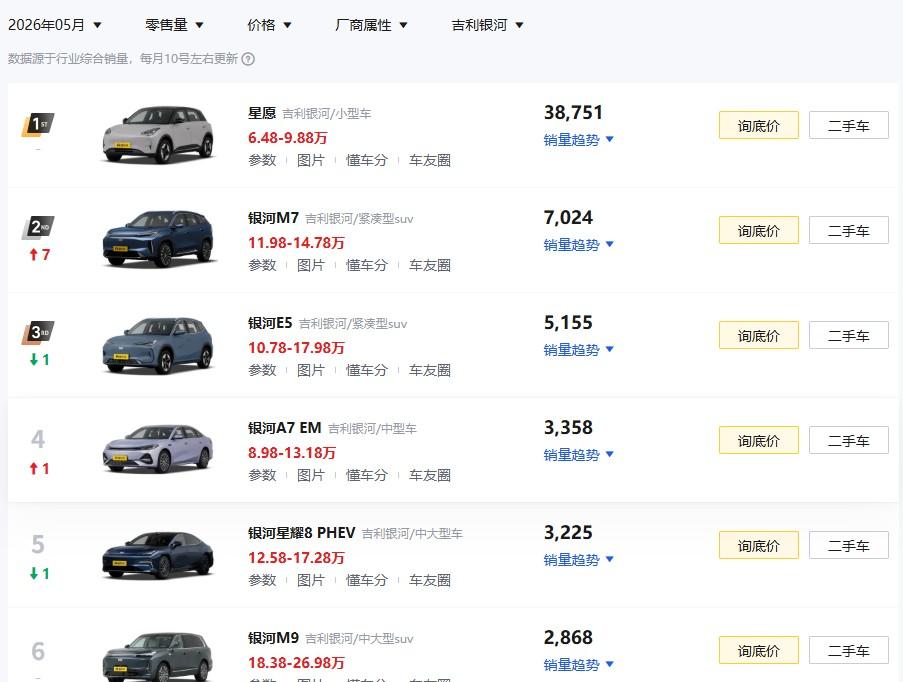
Task: Open 参数 link for 银河星耀8 PHEV
Action: pos(262,580)
